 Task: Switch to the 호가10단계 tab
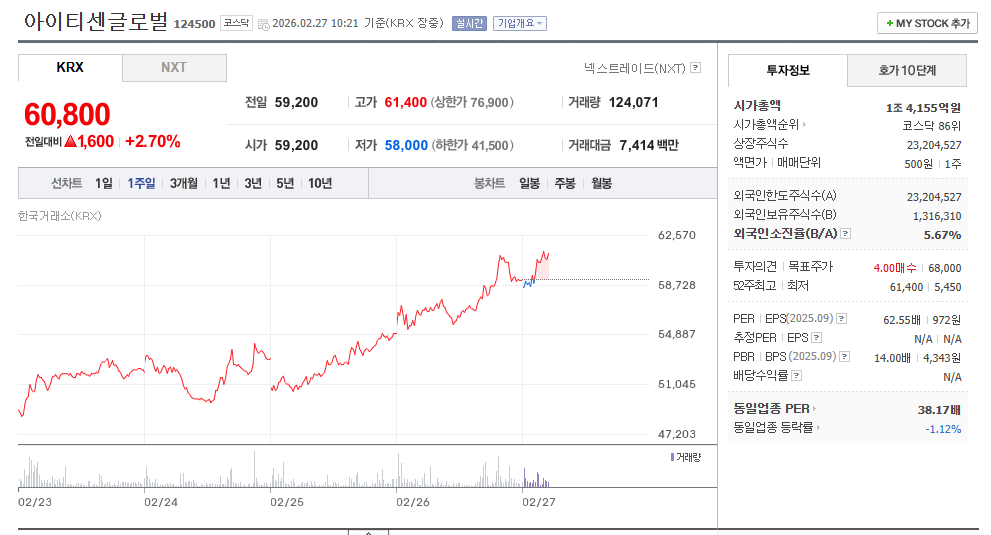click(906, 70)
